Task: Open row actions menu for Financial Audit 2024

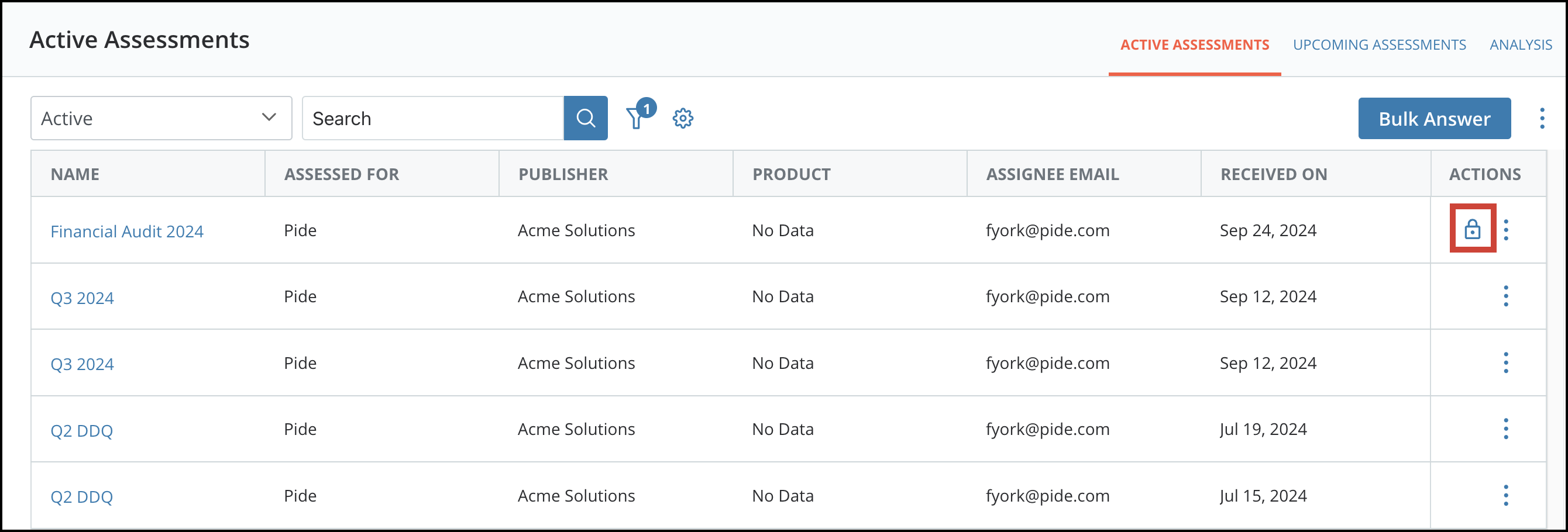Action: [1505, 230]
